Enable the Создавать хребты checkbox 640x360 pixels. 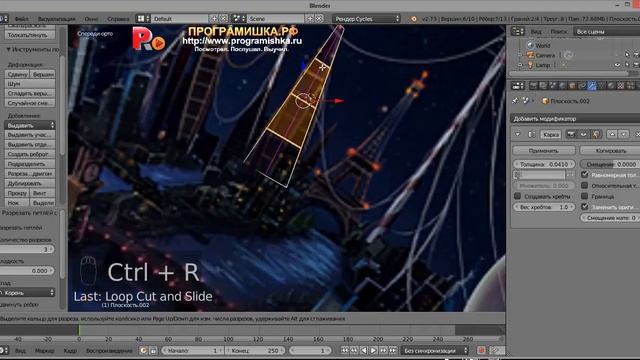[x=517, y=196]
